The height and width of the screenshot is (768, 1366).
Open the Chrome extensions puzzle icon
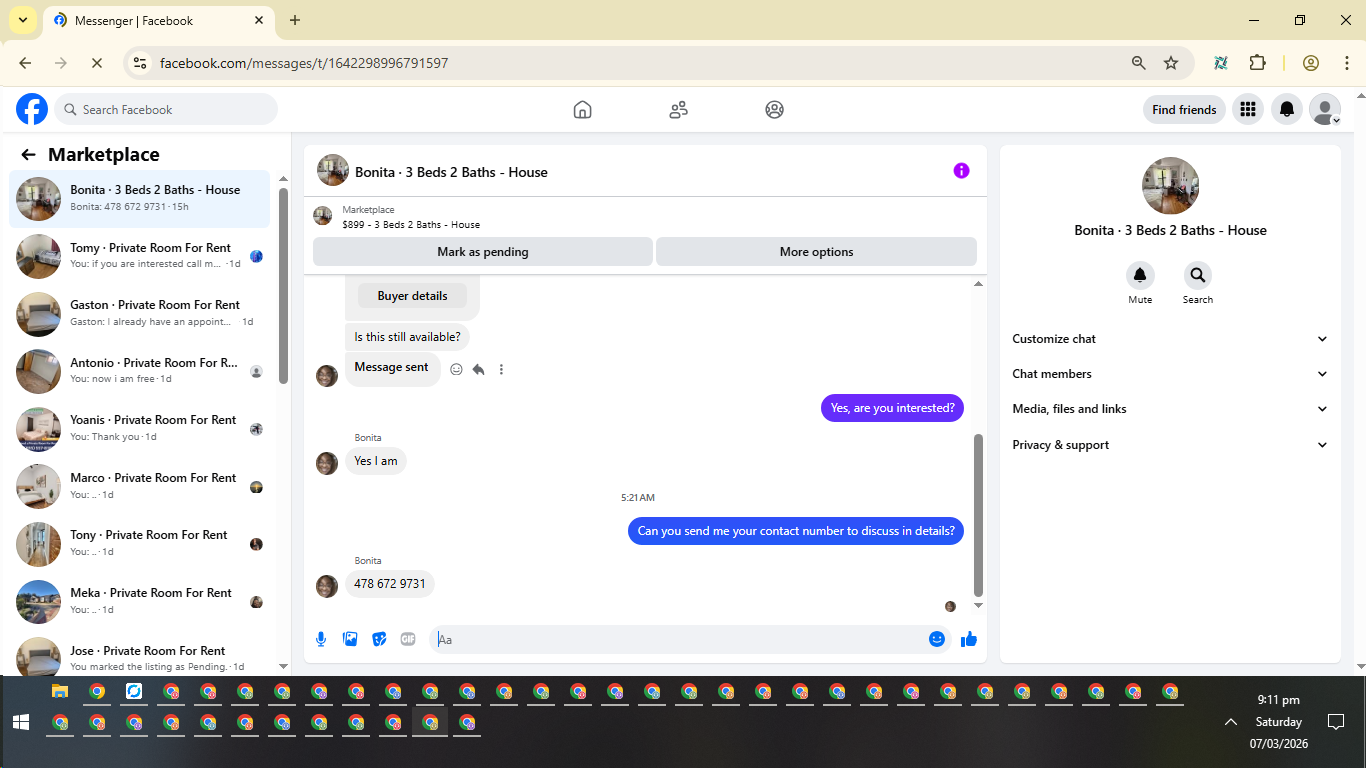pos(1257,63)
